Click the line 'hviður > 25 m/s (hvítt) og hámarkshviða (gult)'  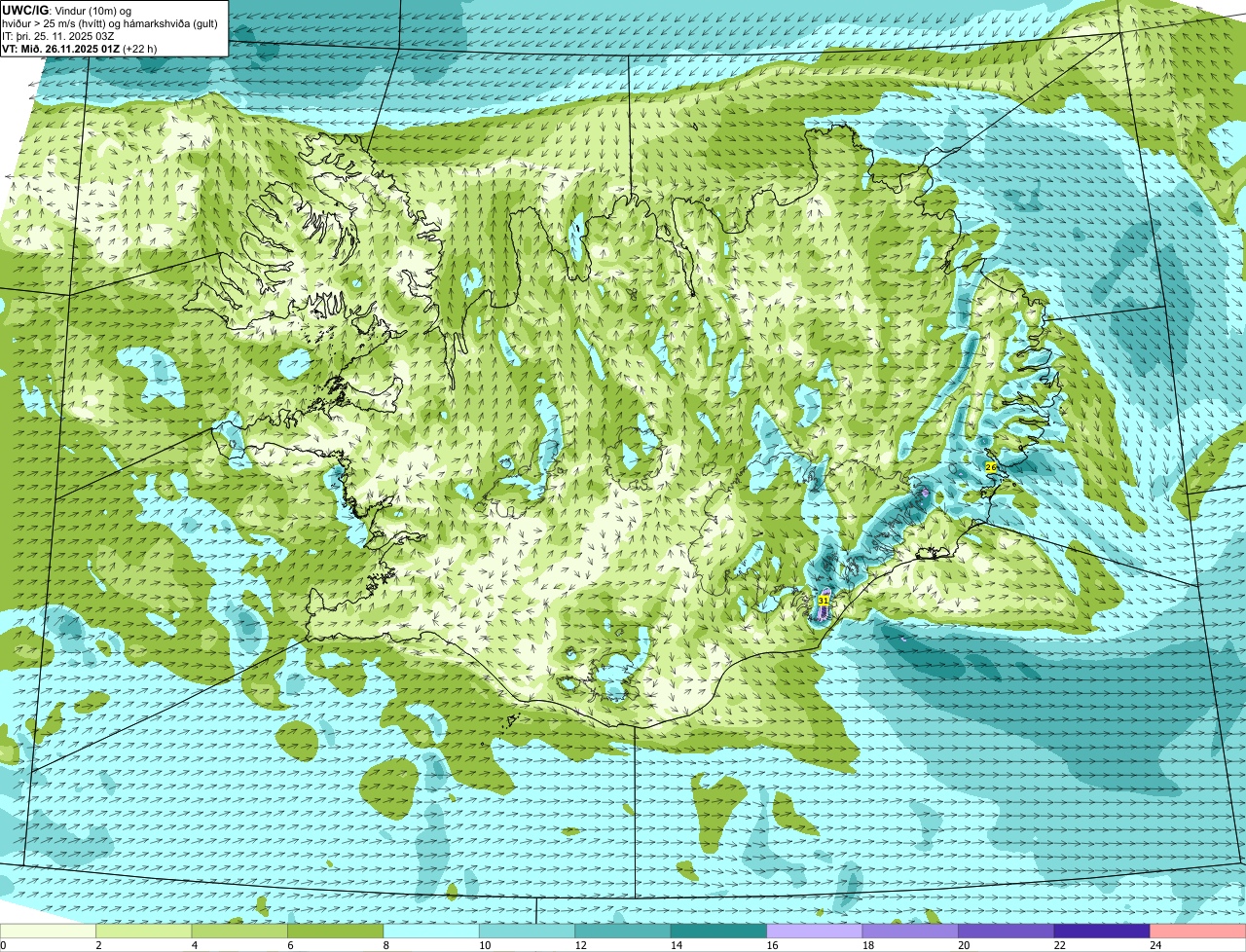tap(110, 23)
